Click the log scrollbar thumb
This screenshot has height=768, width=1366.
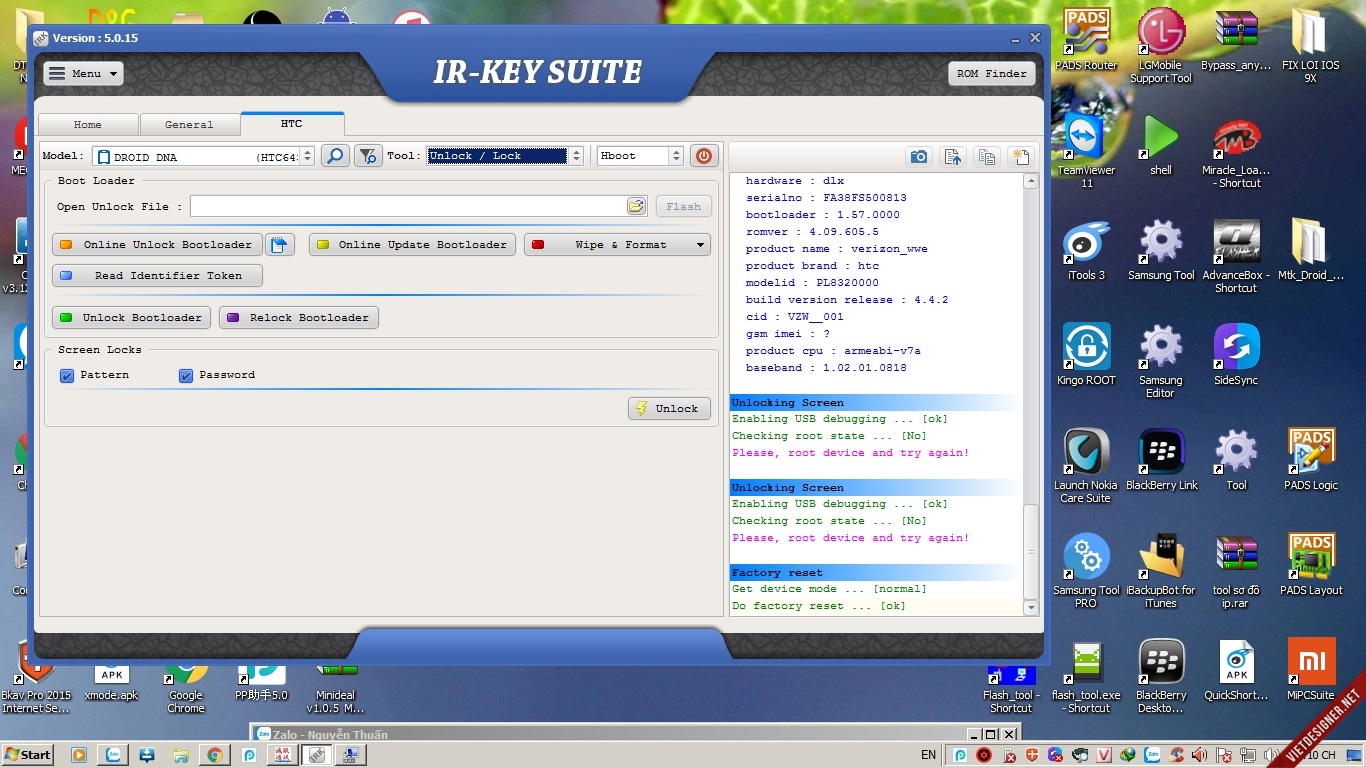1031,551
